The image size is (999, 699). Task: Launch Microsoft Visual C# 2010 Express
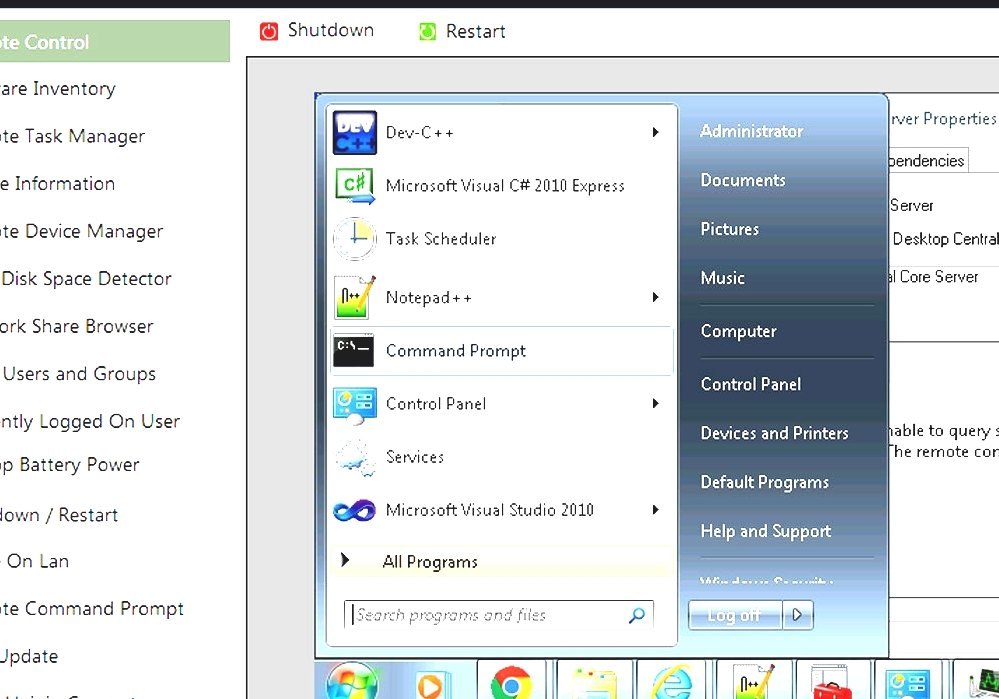[505, 186]
